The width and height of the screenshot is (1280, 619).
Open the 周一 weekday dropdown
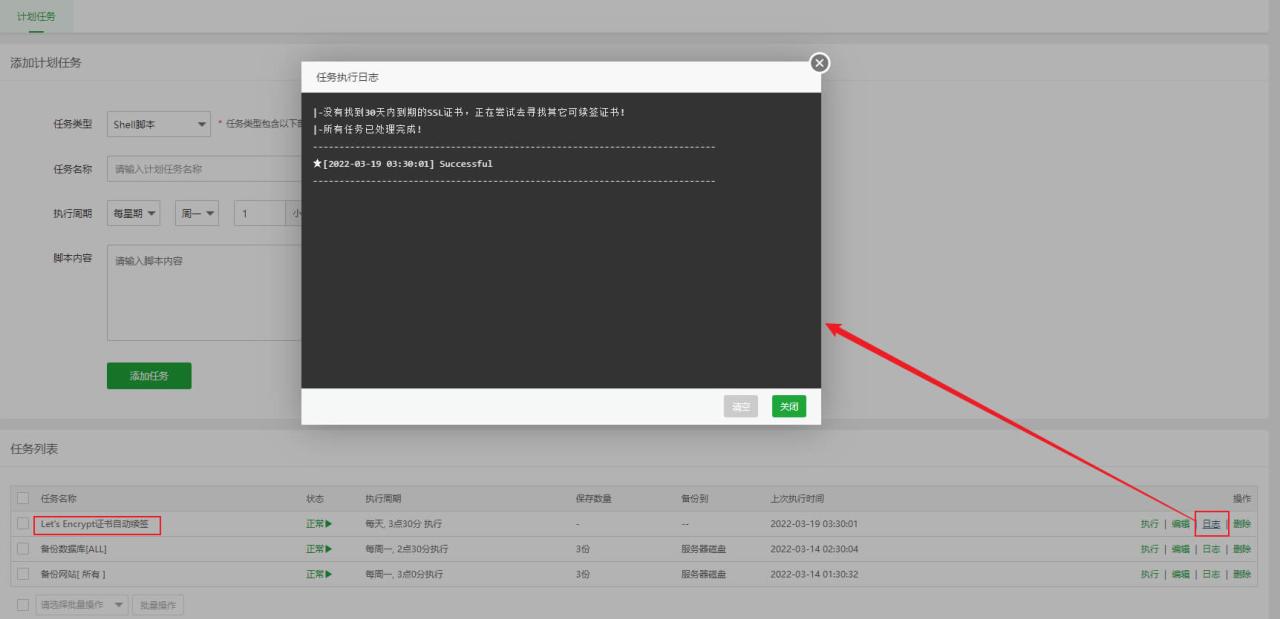tap(196, 212)
